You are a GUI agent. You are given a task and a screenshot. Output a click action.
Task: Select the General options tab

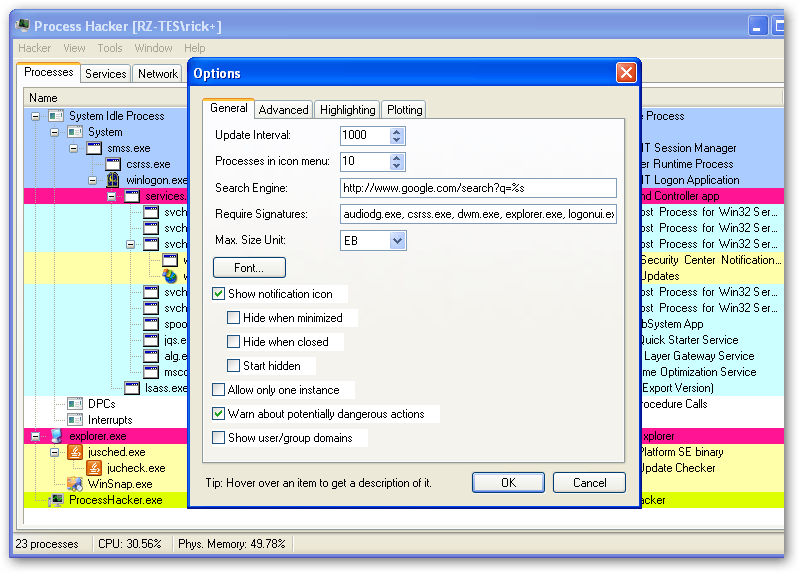(229, 108)
